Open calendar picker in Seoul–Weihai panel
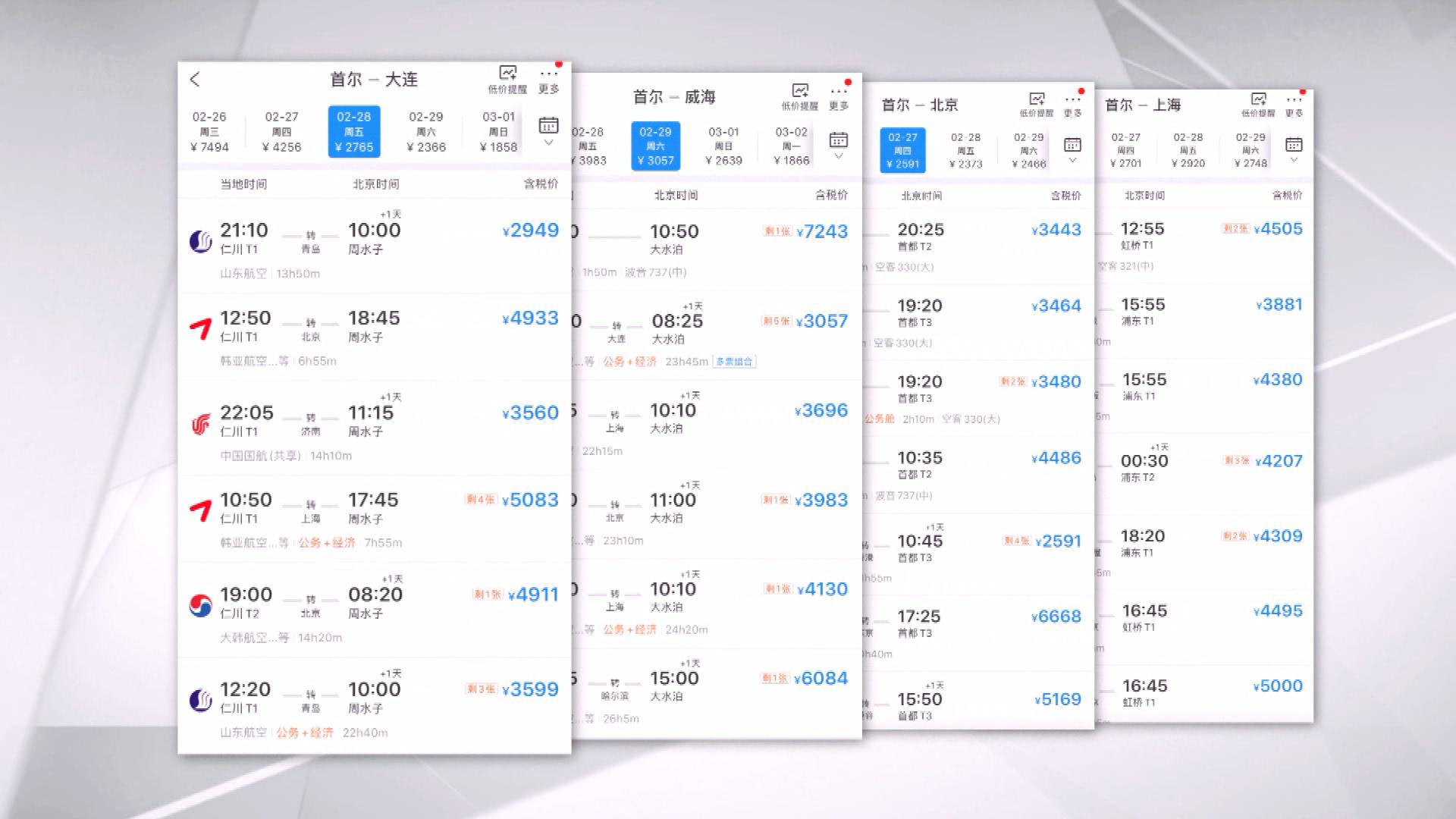The width and height of the screenshot is (1456, 819). click(x=838, y=140)
